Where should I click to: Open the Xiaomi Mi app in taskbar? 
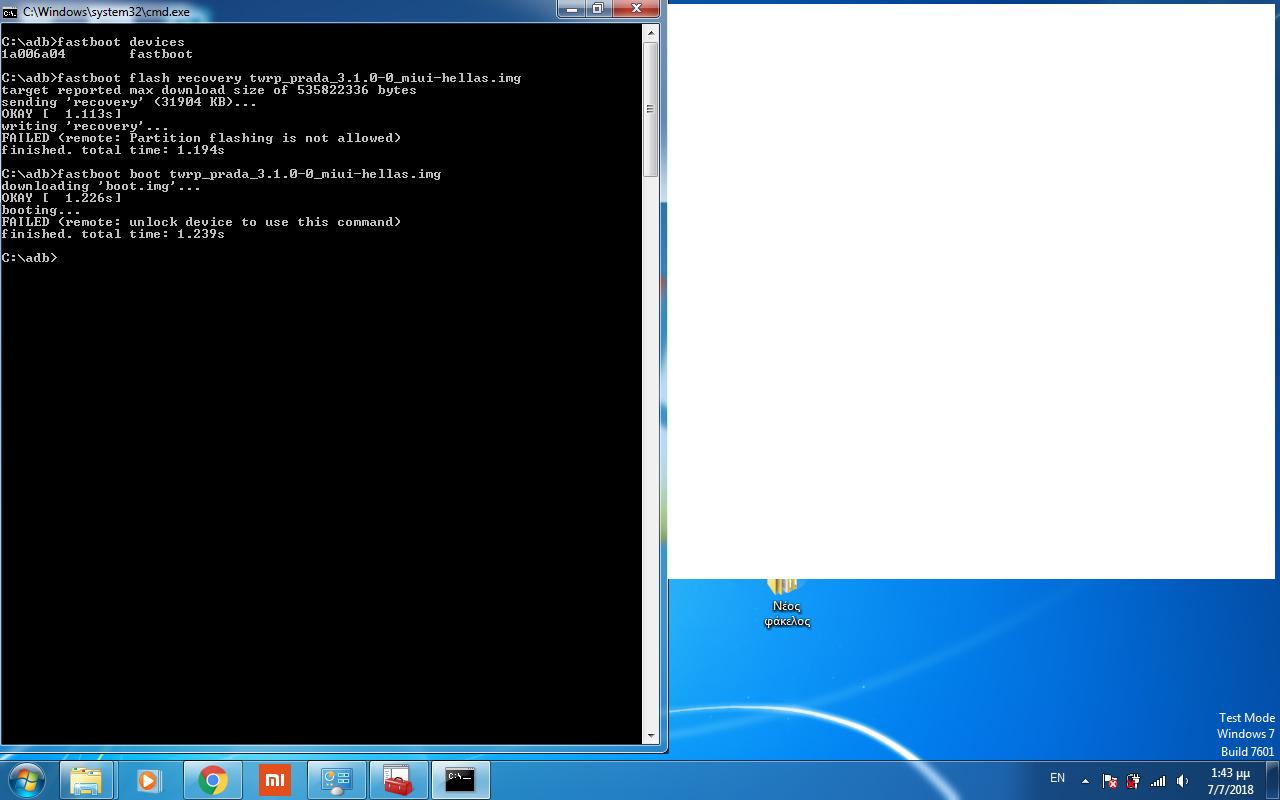click(274, 780)
